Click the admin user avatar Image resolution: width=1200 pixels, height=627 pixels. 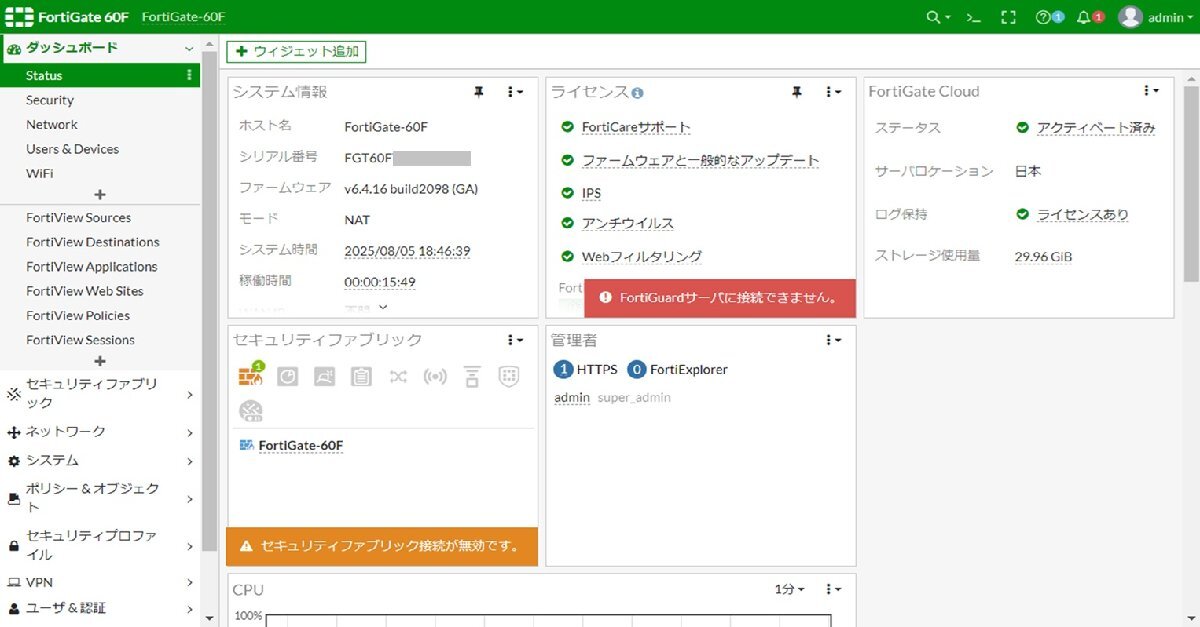pyautogui.click(x=1130, y=17)
